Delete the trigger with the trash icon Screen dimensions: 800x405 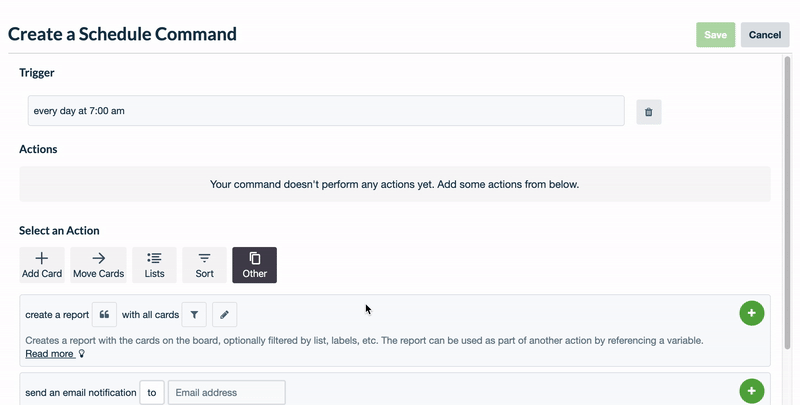[648, 112]
